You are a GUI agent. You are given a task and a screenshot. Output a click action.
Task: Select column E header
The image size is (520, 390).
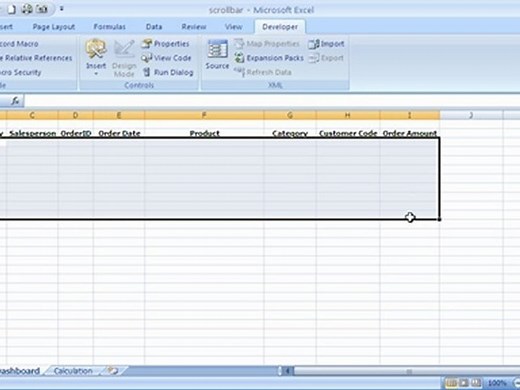(x=119, y=115)
